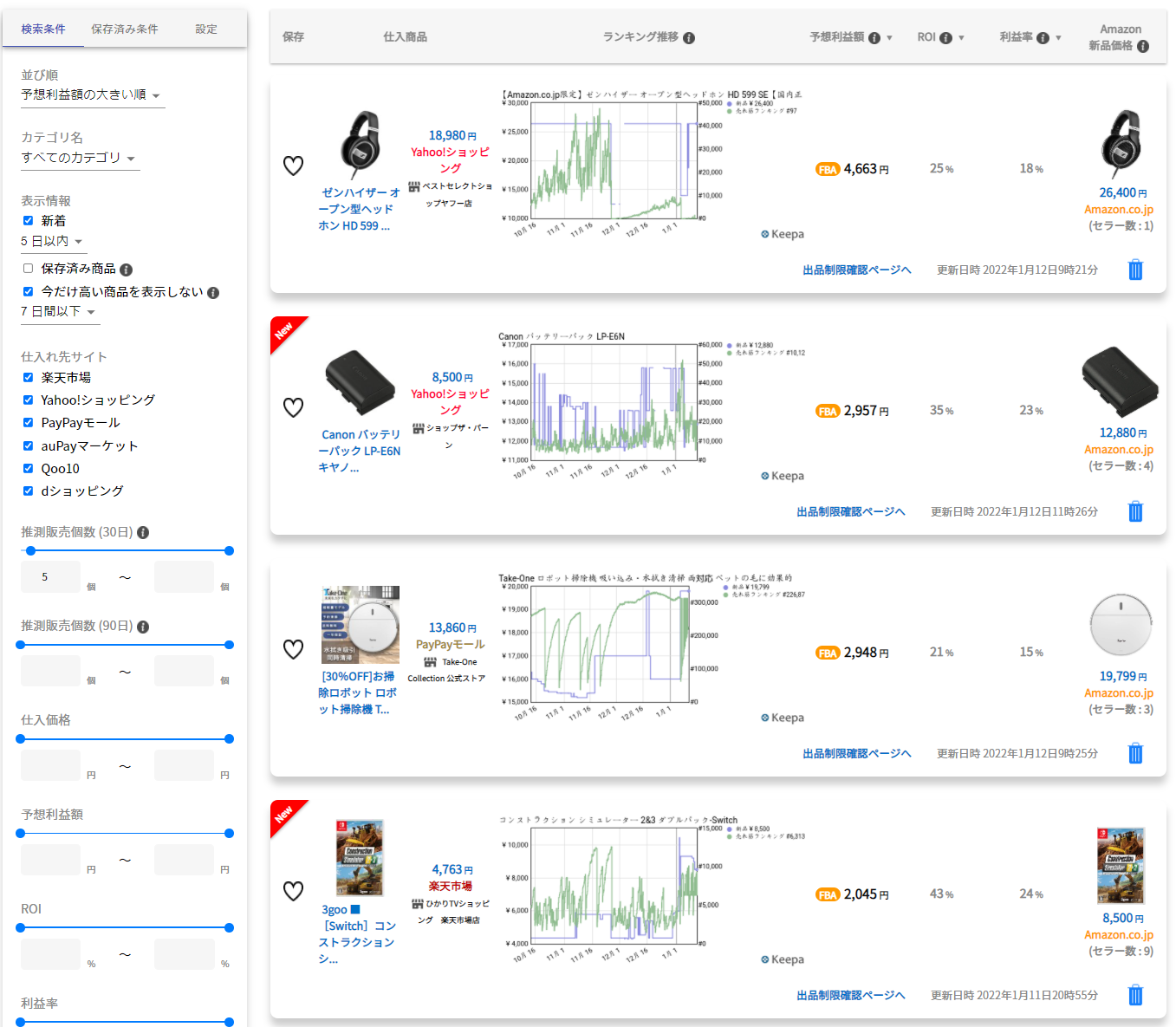Toggle Qoo10 supplier checkbox
The height and width of the screenshot is (1027, 1176).
pyautogui.click(x=28, y=469)
